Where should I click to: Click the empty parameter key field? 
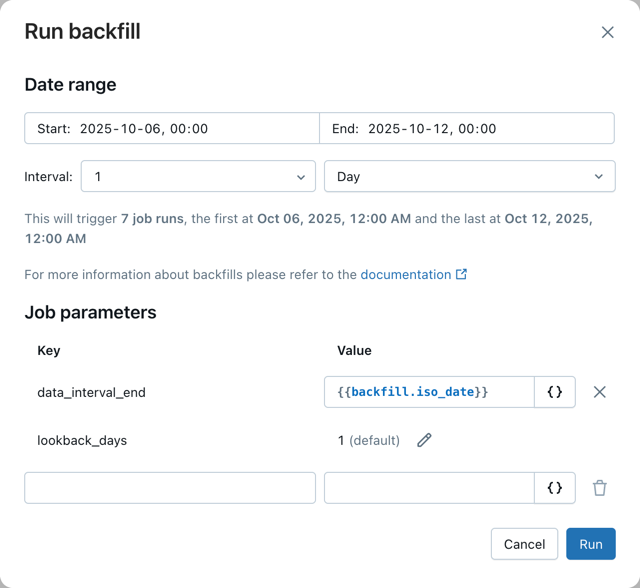click(170, 488)
